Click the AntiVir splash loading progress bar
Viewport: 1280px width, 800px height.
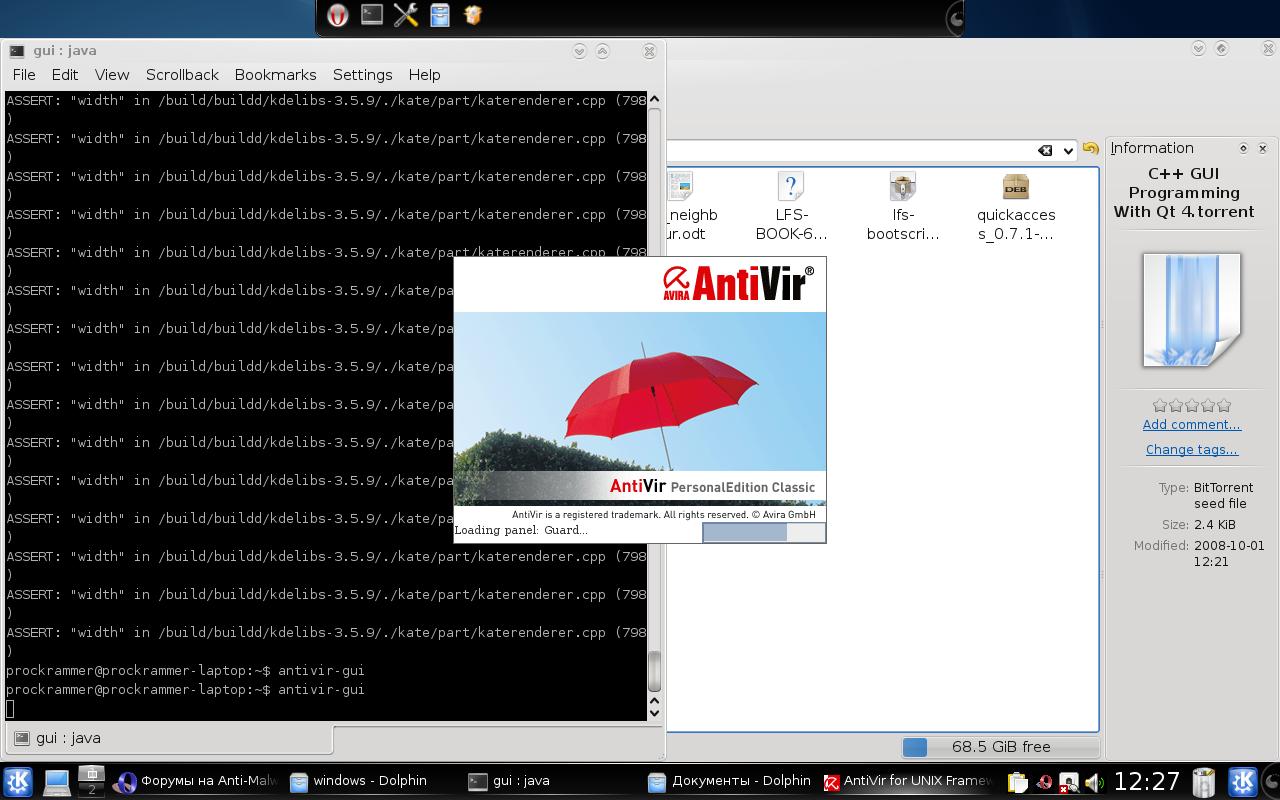click(x=763, y=531)
